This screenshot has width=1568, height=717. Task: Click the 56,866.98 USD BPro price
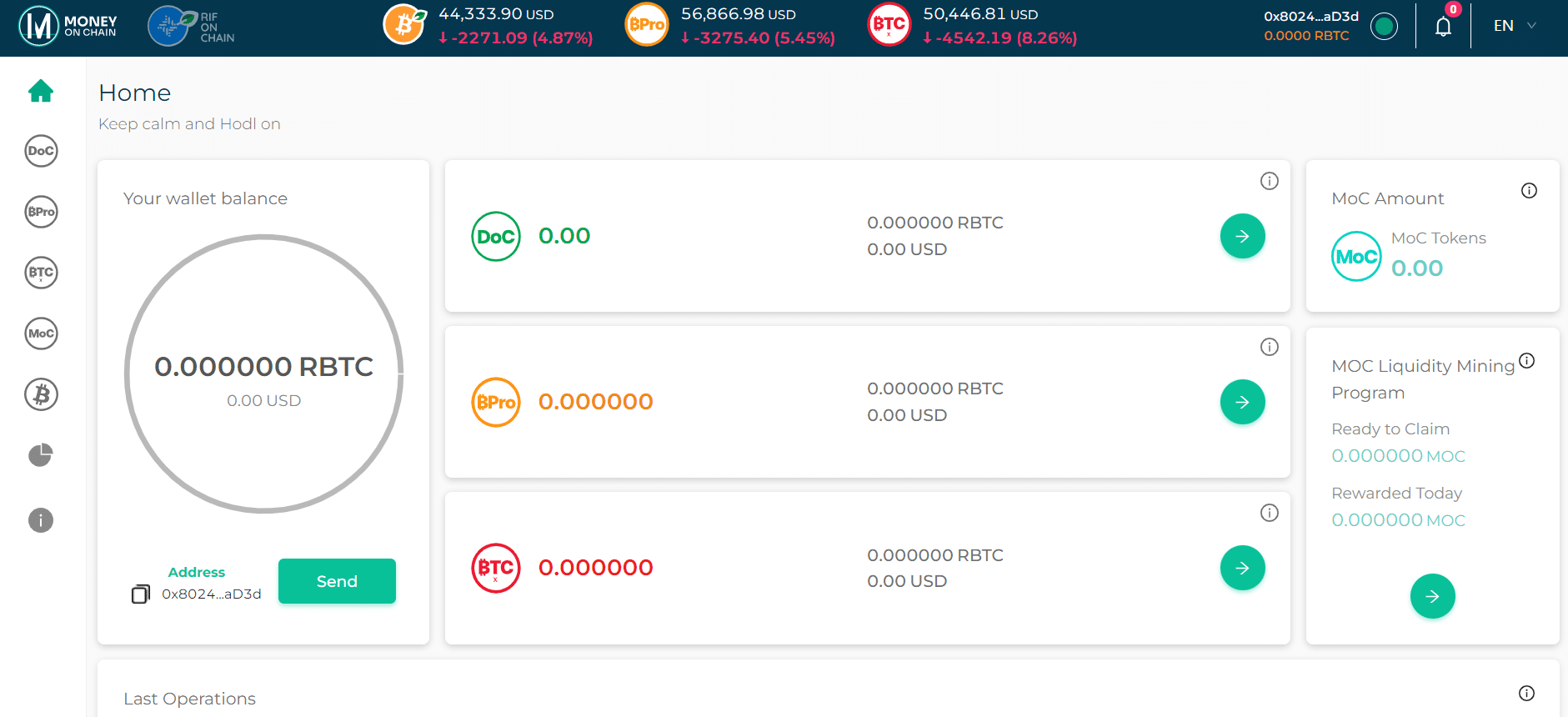pyautogui.click(x=738, y=14)
